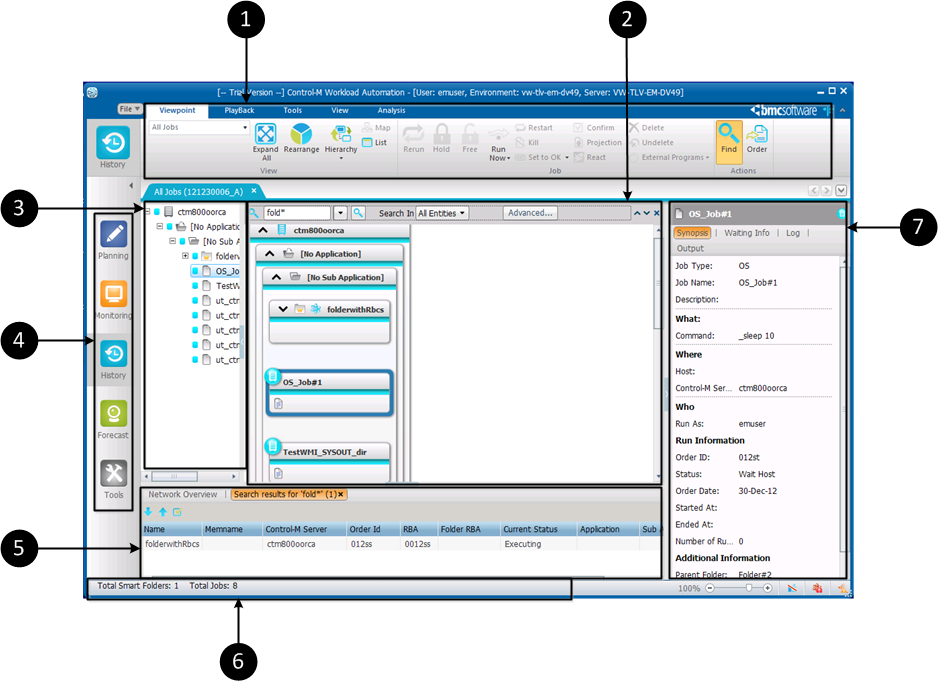Open the Hierarchy dropdown in the ribbon
The image size is (938, 681).
(x=341, y=158)
